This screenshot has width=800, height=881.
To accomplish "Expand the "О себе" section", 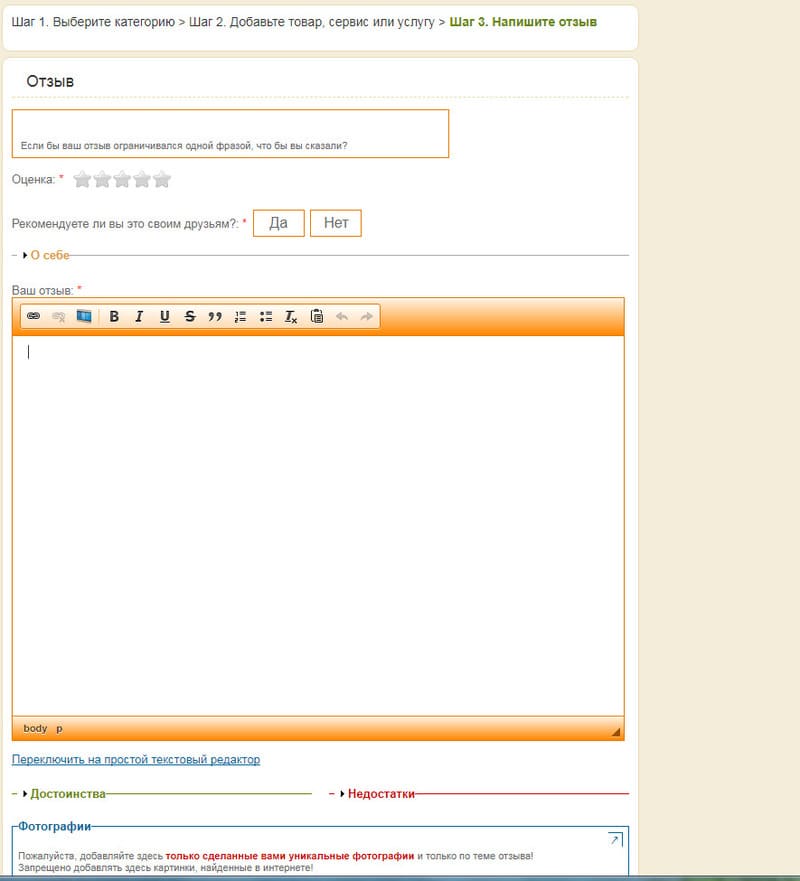I will point(49,255).
